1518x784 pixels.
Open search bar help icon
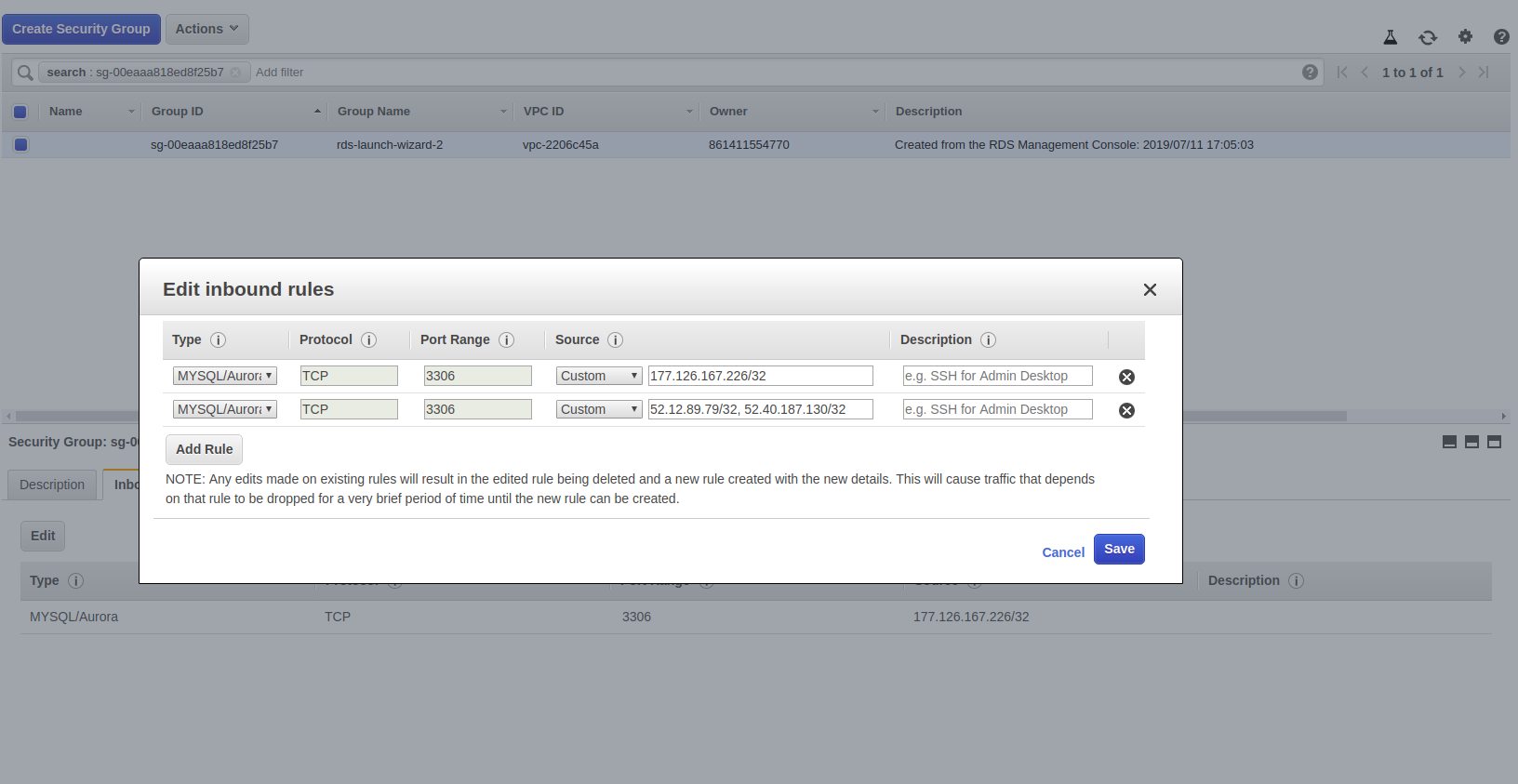(x=1310, y=73)
